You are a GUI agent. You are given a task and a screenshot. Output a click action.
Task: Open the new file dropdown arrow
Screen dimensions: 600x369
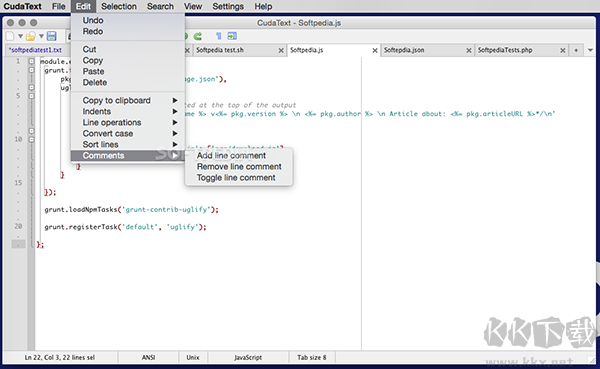pos(20,36)
